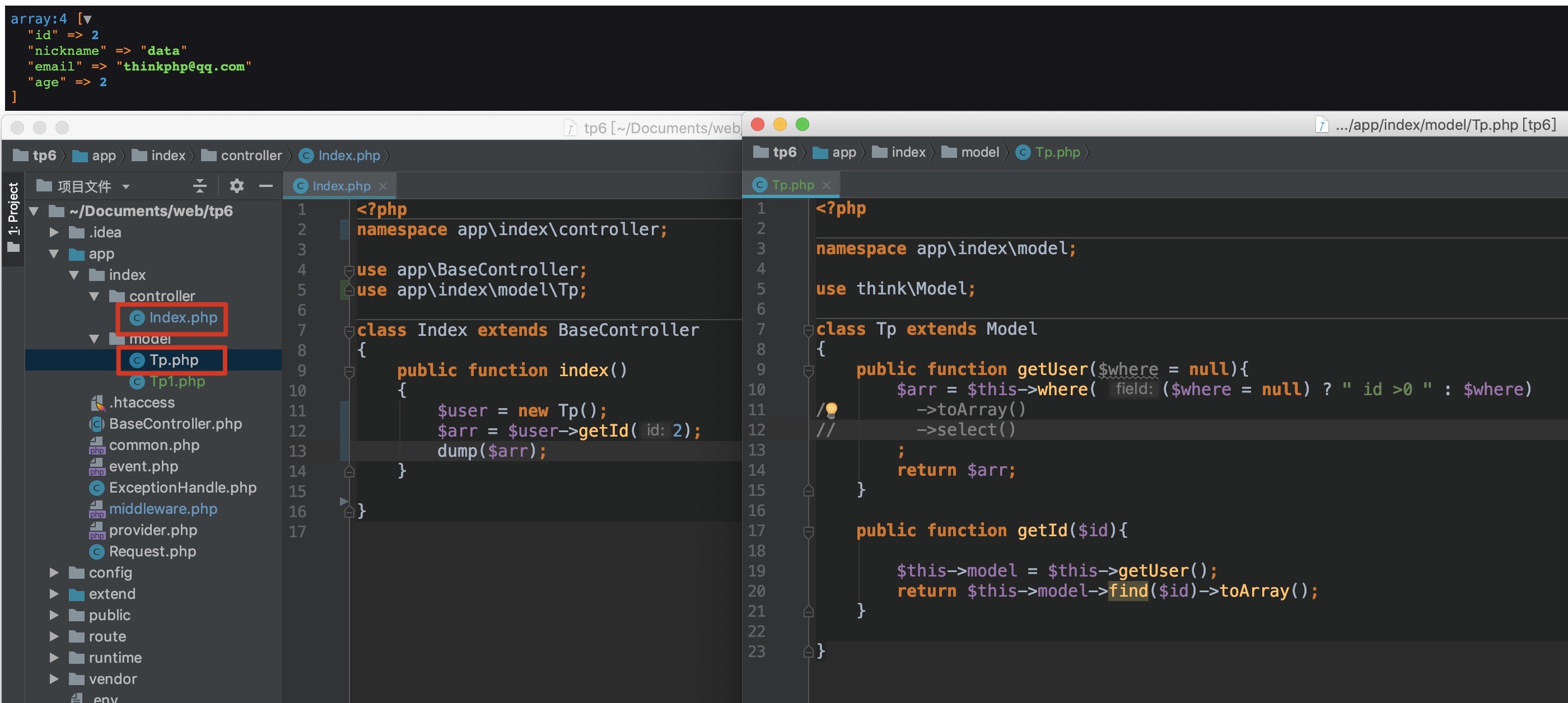Fold the Index class at line 7
Screen dimensions: 1568x703
pos(349,331)
